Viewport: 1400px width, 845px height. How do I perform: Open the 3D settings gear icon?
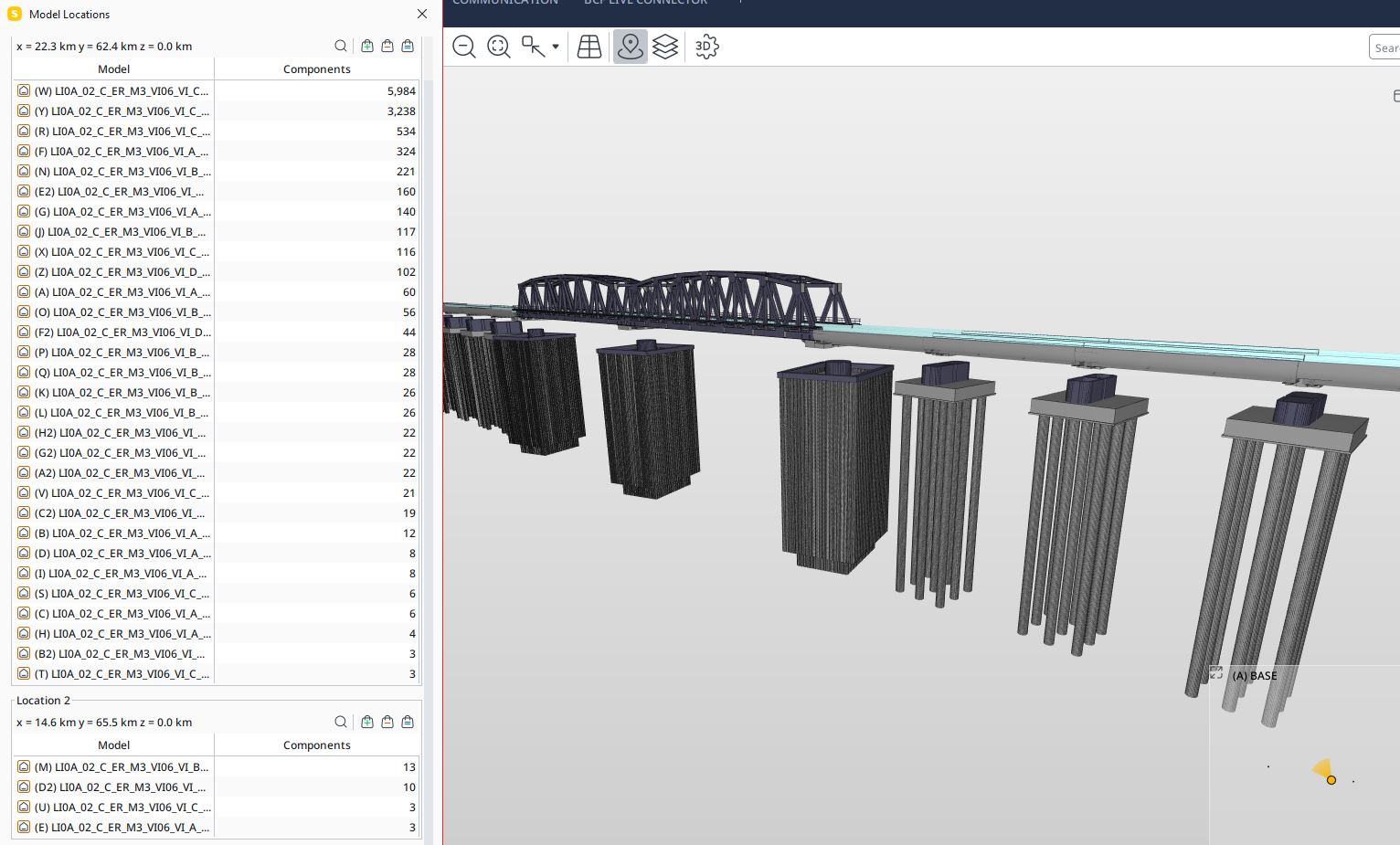(706, 47)
